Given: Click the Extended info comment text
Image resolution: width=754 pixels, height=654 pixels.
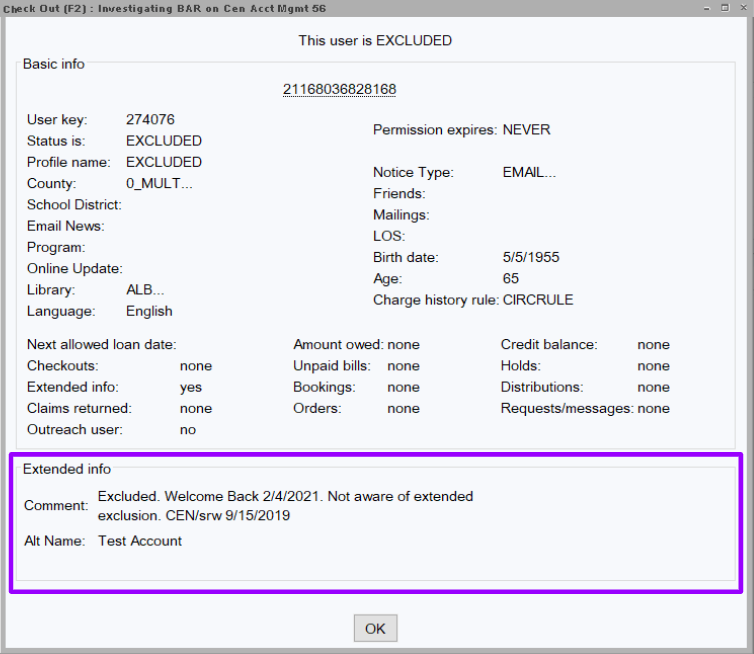Looking at the screenshot, I should (285, 506).
